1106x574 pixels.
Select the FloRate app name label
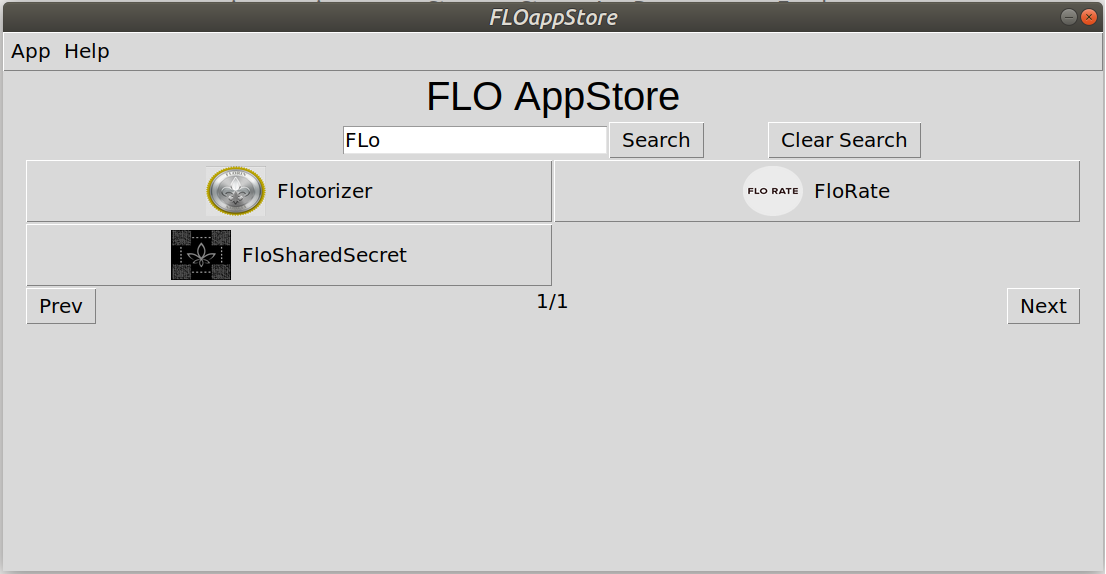(x=852, y=191)
